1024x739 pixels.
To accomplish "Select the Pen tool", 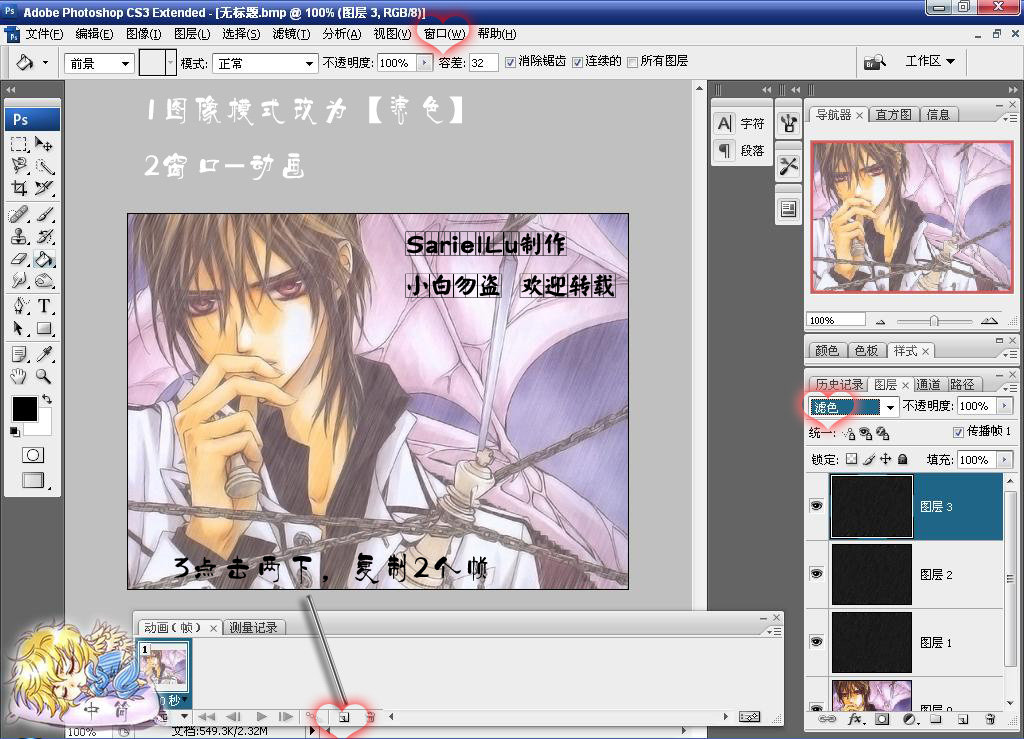I will 19,306.
